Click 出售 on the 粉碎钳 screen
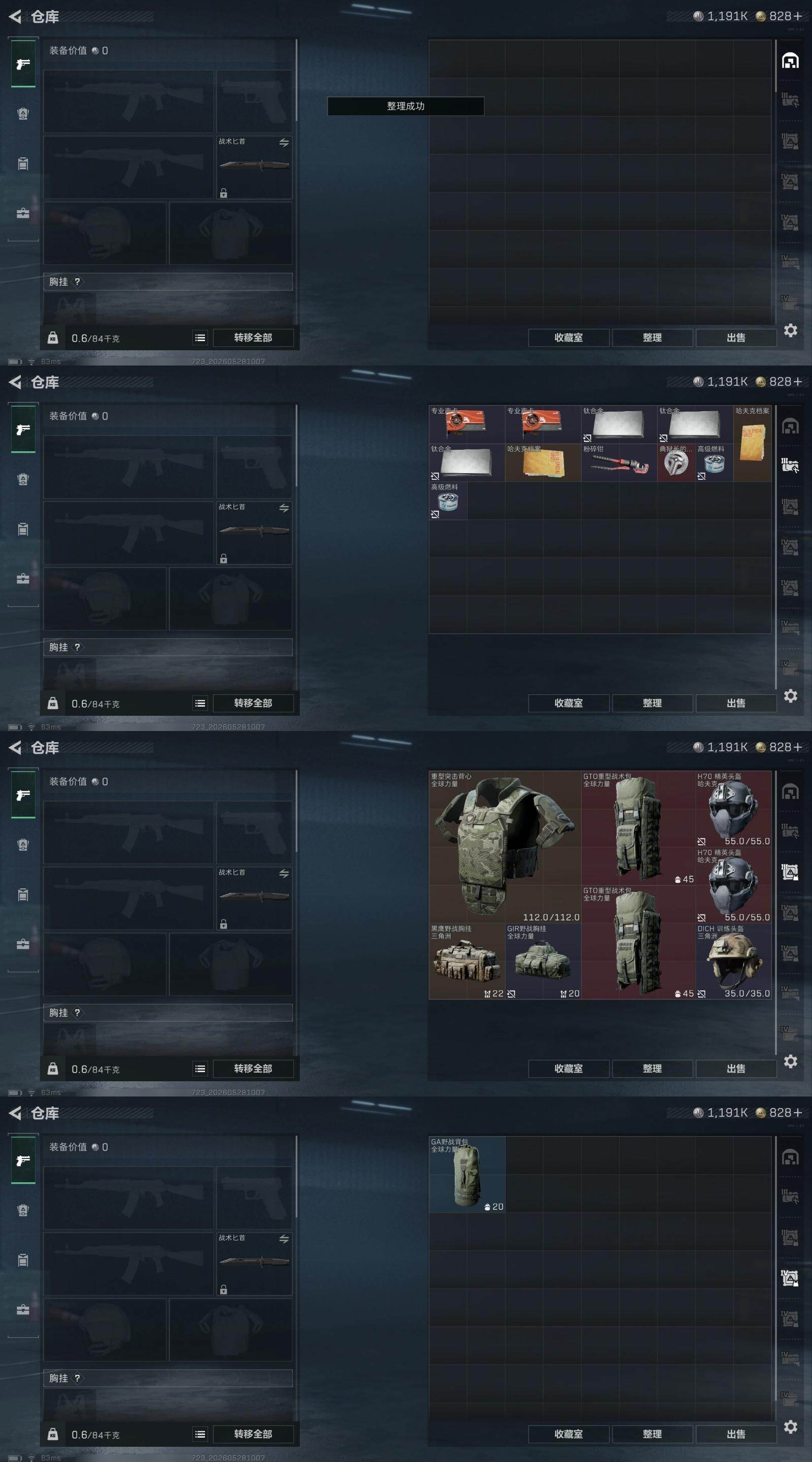Screen dimensions: 812x1462 coord(736,703)
